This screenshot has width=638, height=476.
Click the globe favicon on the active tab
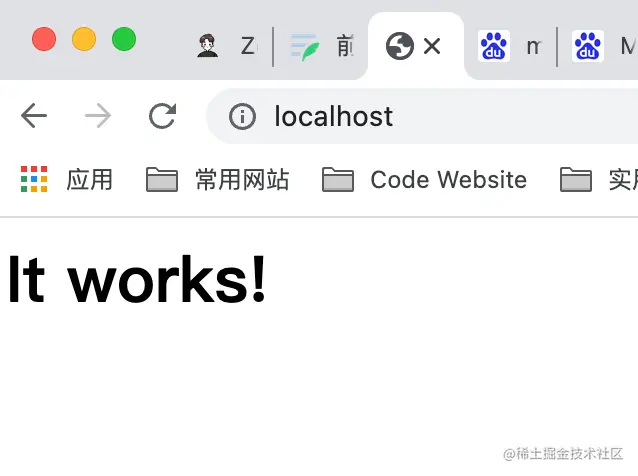point(400,46)
